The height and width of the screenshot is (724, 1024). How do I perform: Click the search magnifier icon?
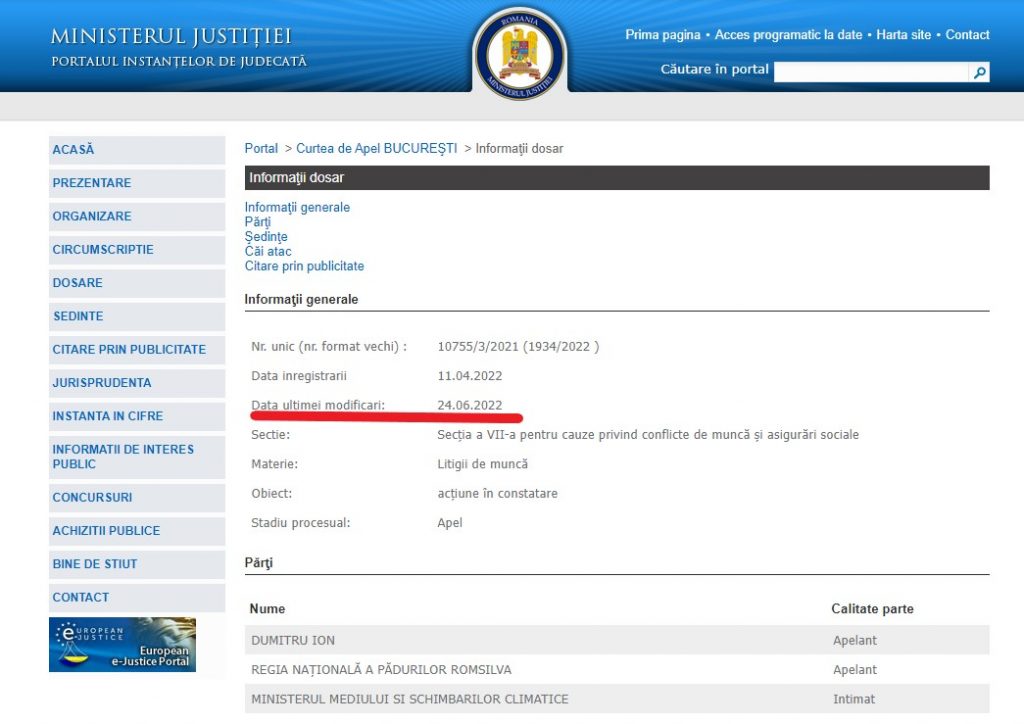pos(980,72)
